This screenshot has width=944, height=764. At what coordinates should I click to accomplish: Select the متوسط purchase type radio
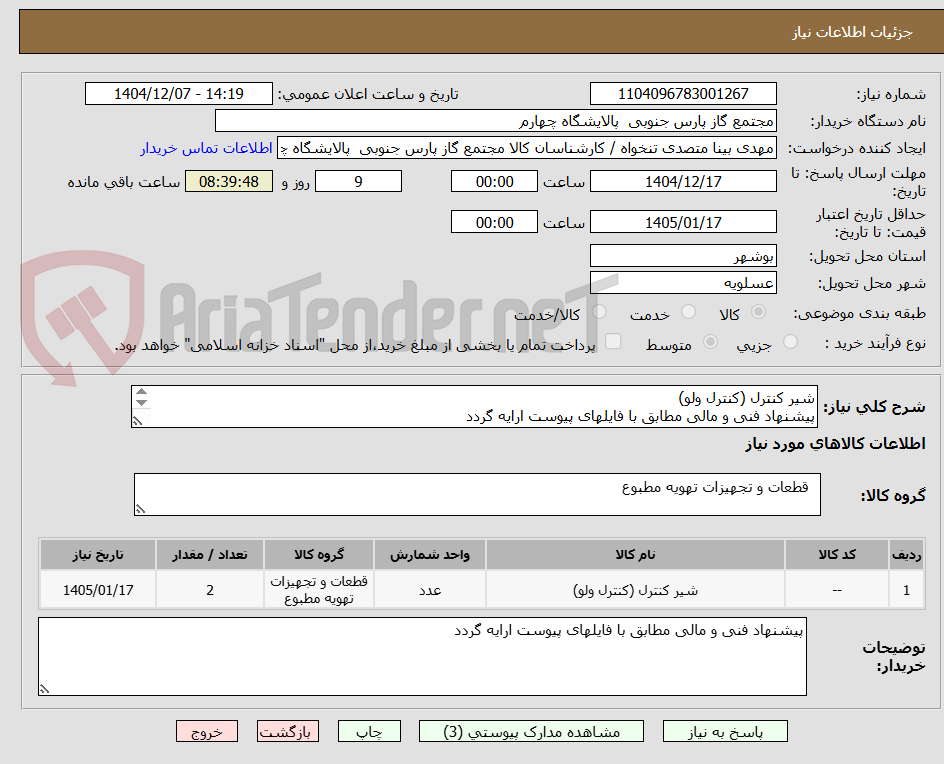pyautogui.click(x=710, y=342)
